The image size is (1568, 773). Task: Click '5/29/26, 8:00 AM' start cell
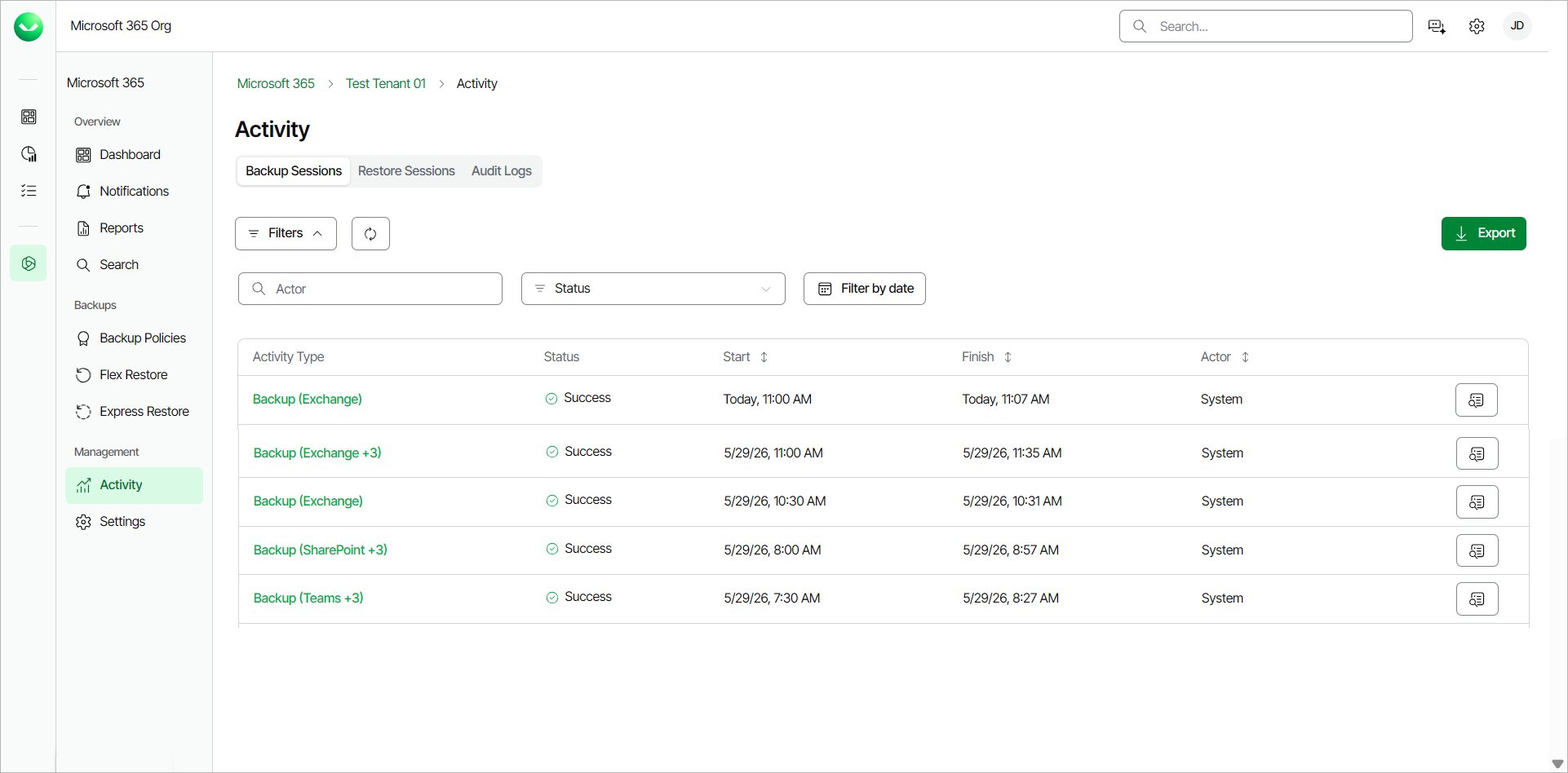[x=773, y=550]
